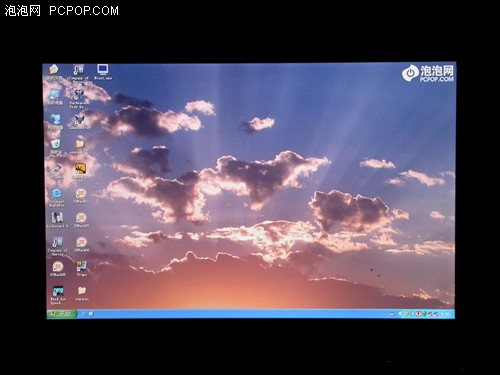Click second Quick Launch icon on taskbar
The height and width of the screenshot is (375, 500).
(x=91, y=314)
